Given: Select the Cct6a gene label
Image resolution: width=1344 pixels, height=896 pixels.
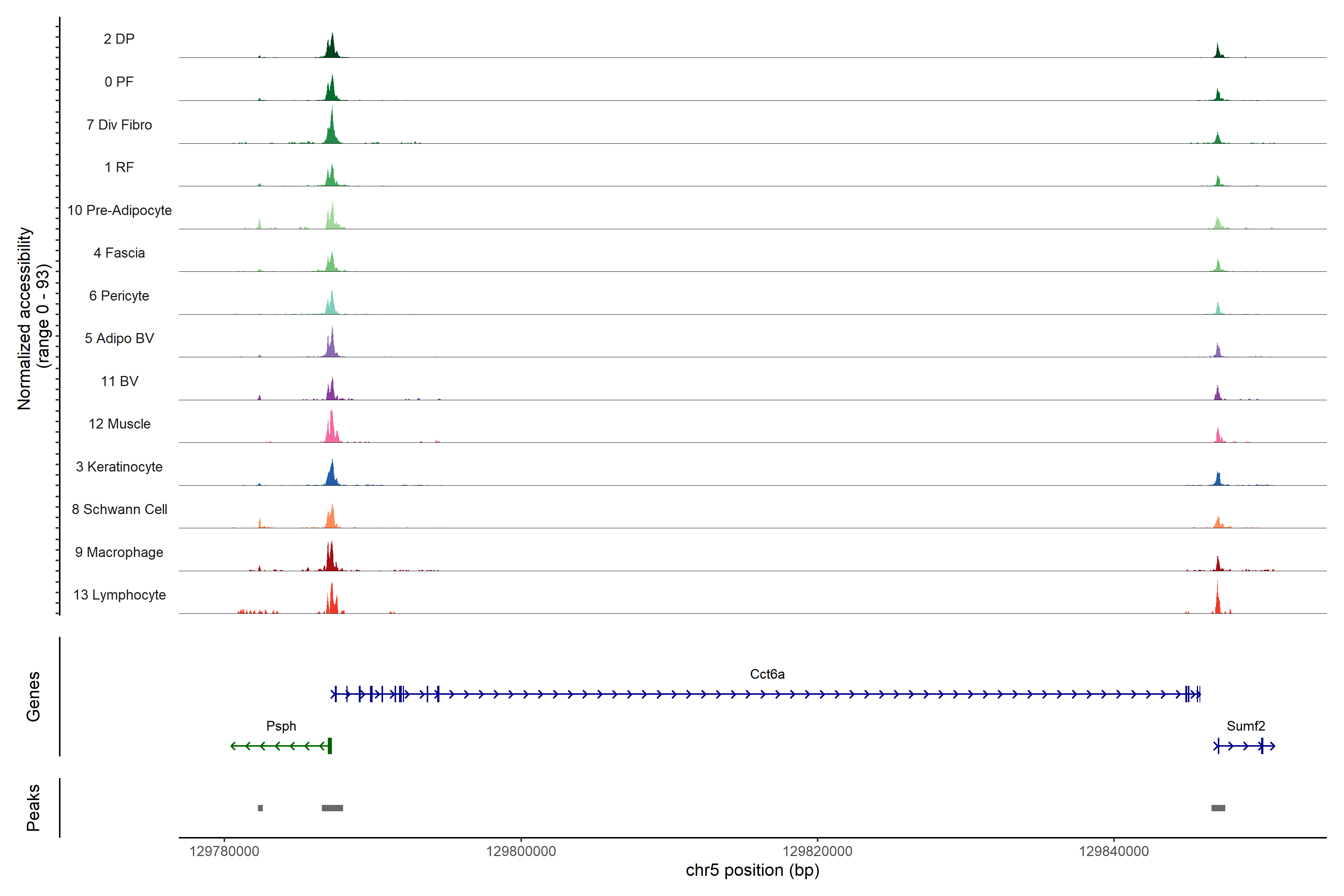Looking at the screenshot, I should [x=767, y=674].
